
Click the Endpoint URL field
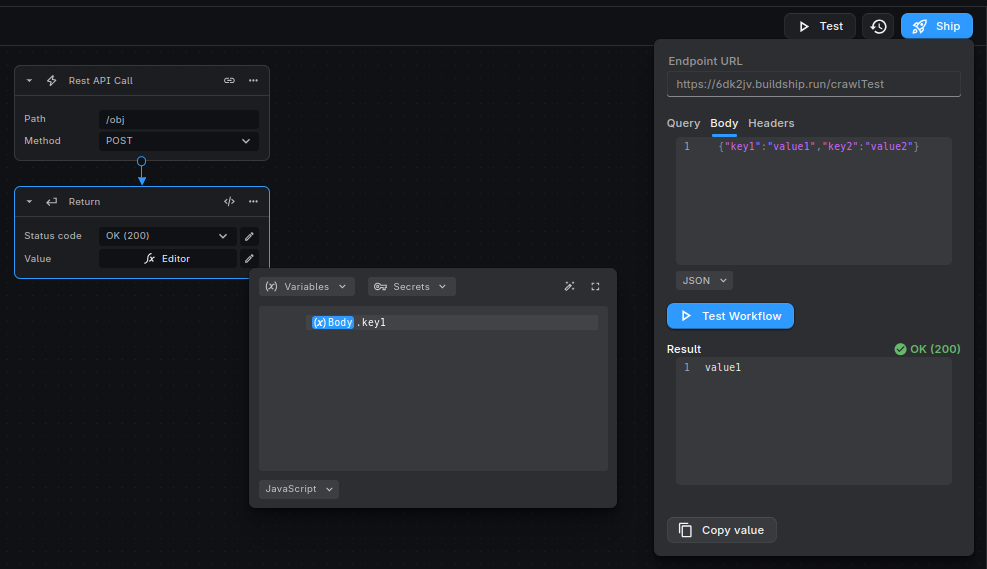[x=814, y=84]
